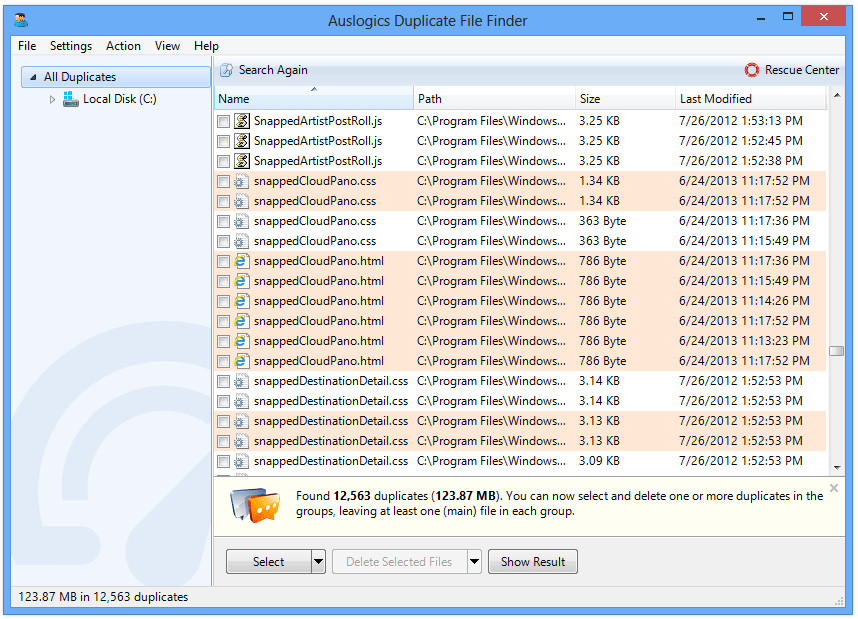Click the CSS icon of the 3.09 KB file

coord(241,461)
